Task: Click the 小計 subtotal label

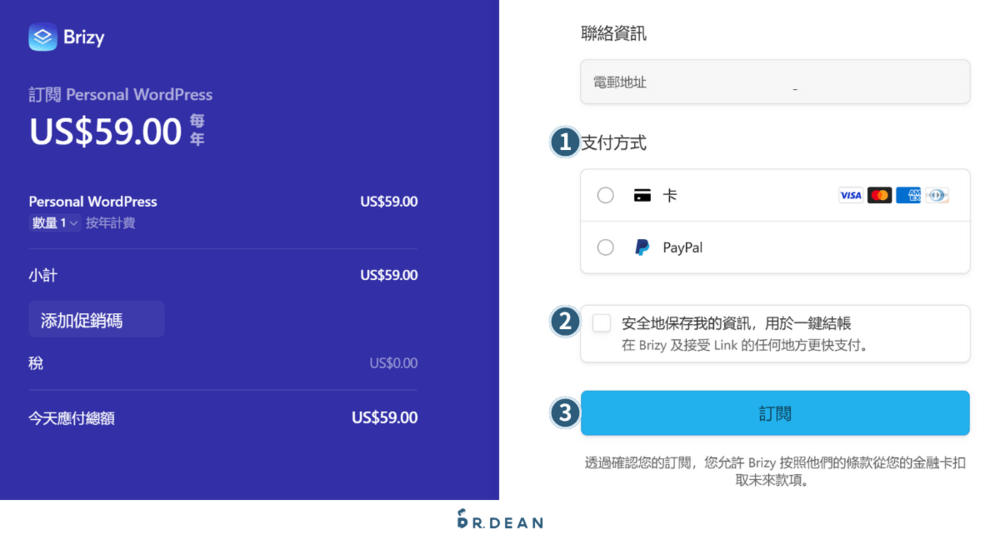Action: (x=43, y=275)
